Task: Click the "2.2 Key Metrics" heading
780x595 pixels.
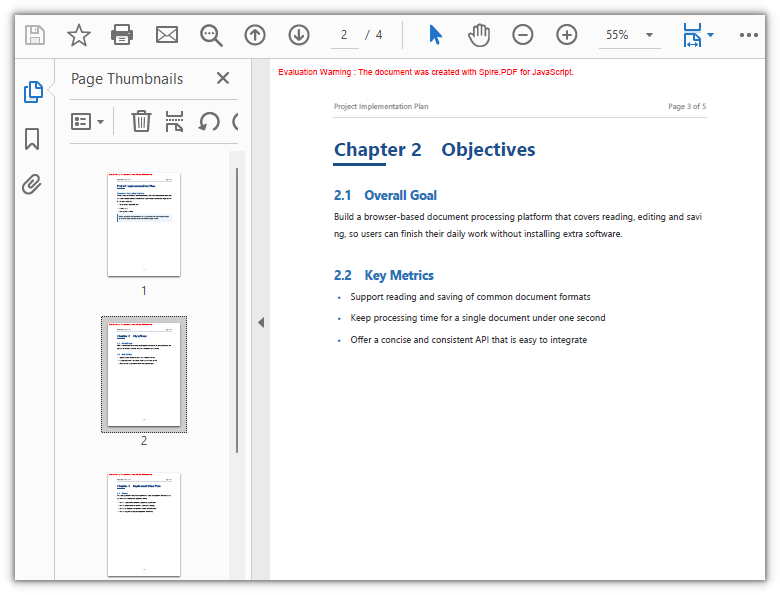Action: click(384, 275)
